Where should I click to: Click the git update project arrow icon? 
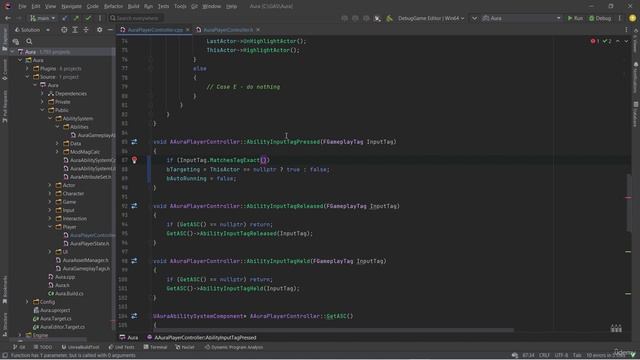64,18
